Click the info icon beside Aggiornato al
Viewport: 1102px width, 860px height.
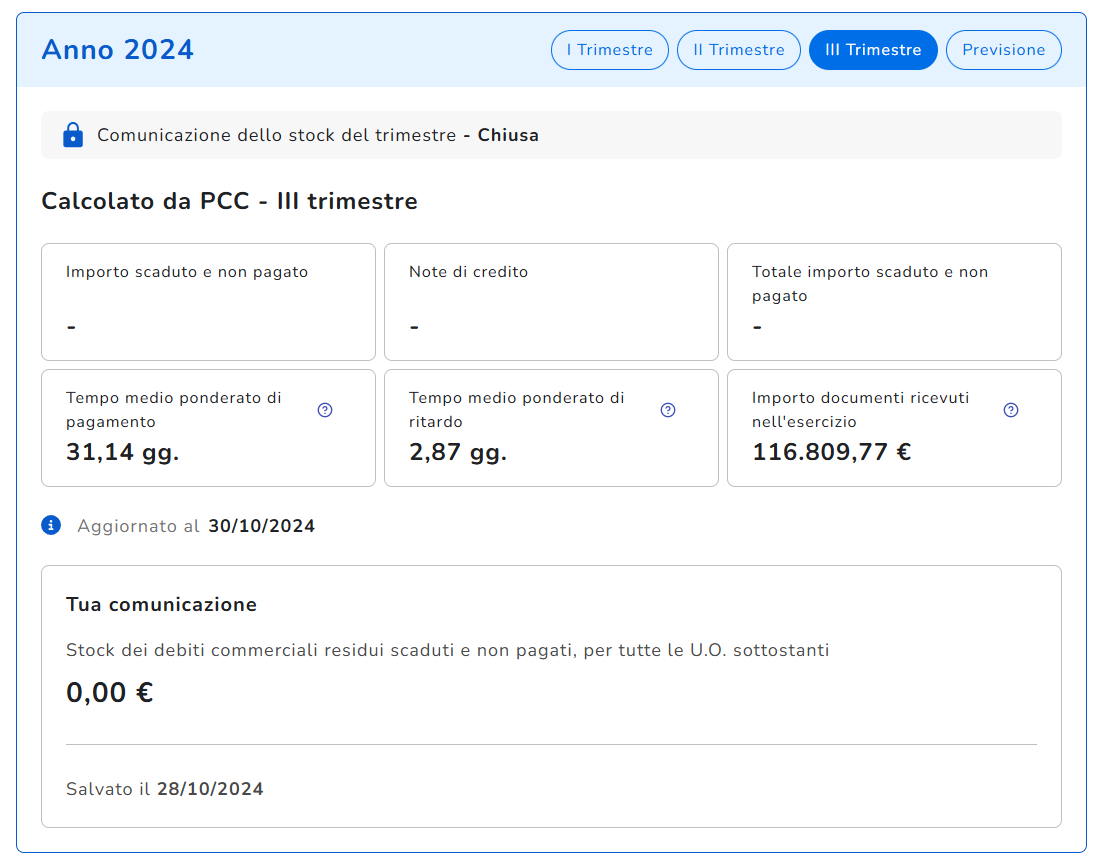[x=51, y=525]
